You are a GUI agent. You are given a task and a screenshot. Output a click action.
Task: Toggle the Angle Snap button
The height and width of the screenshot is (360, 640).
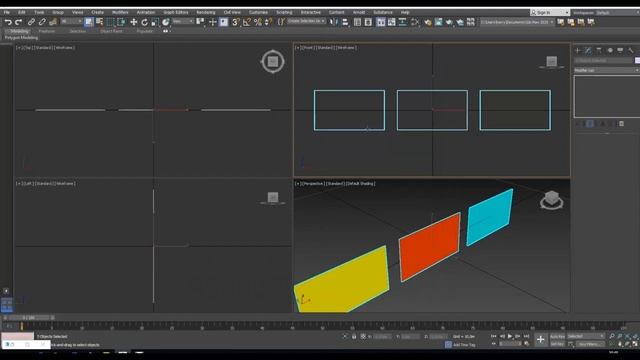tap(247, 22)
